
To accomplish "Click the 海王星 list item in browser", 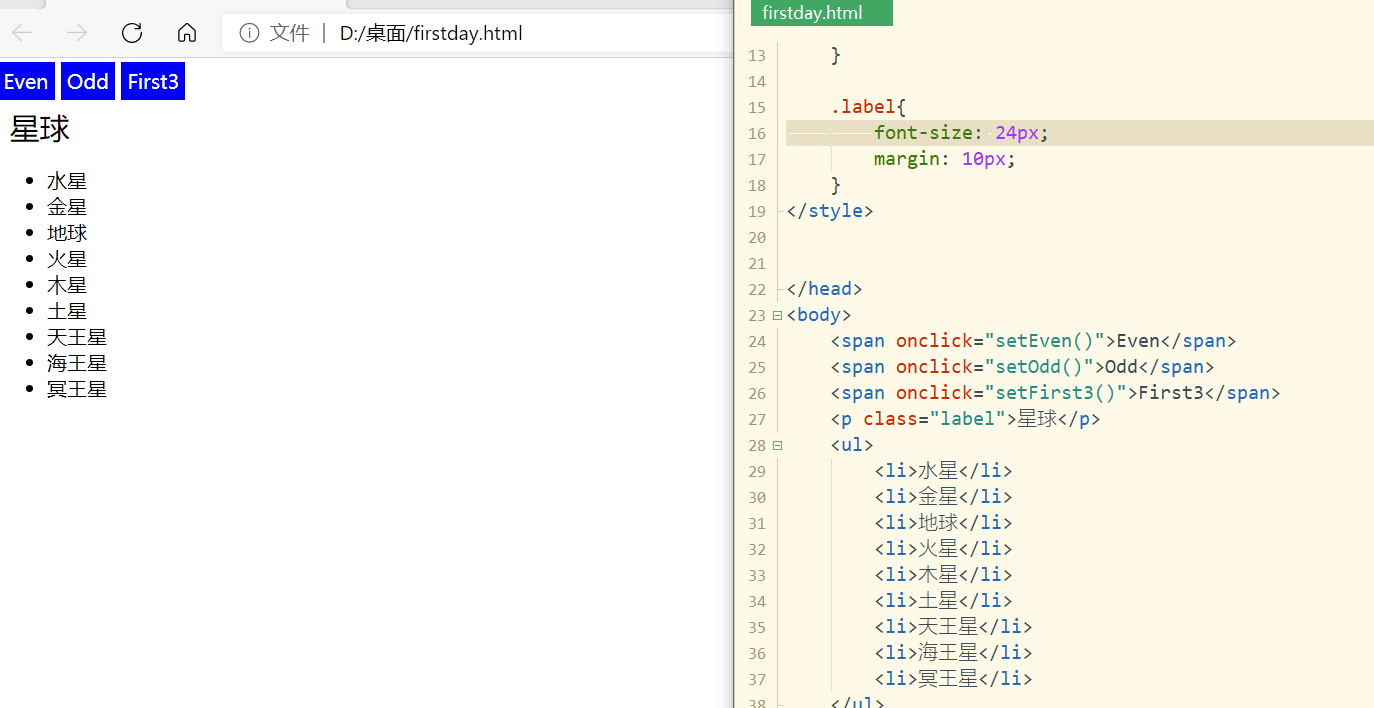I will (x=77, y=363).
